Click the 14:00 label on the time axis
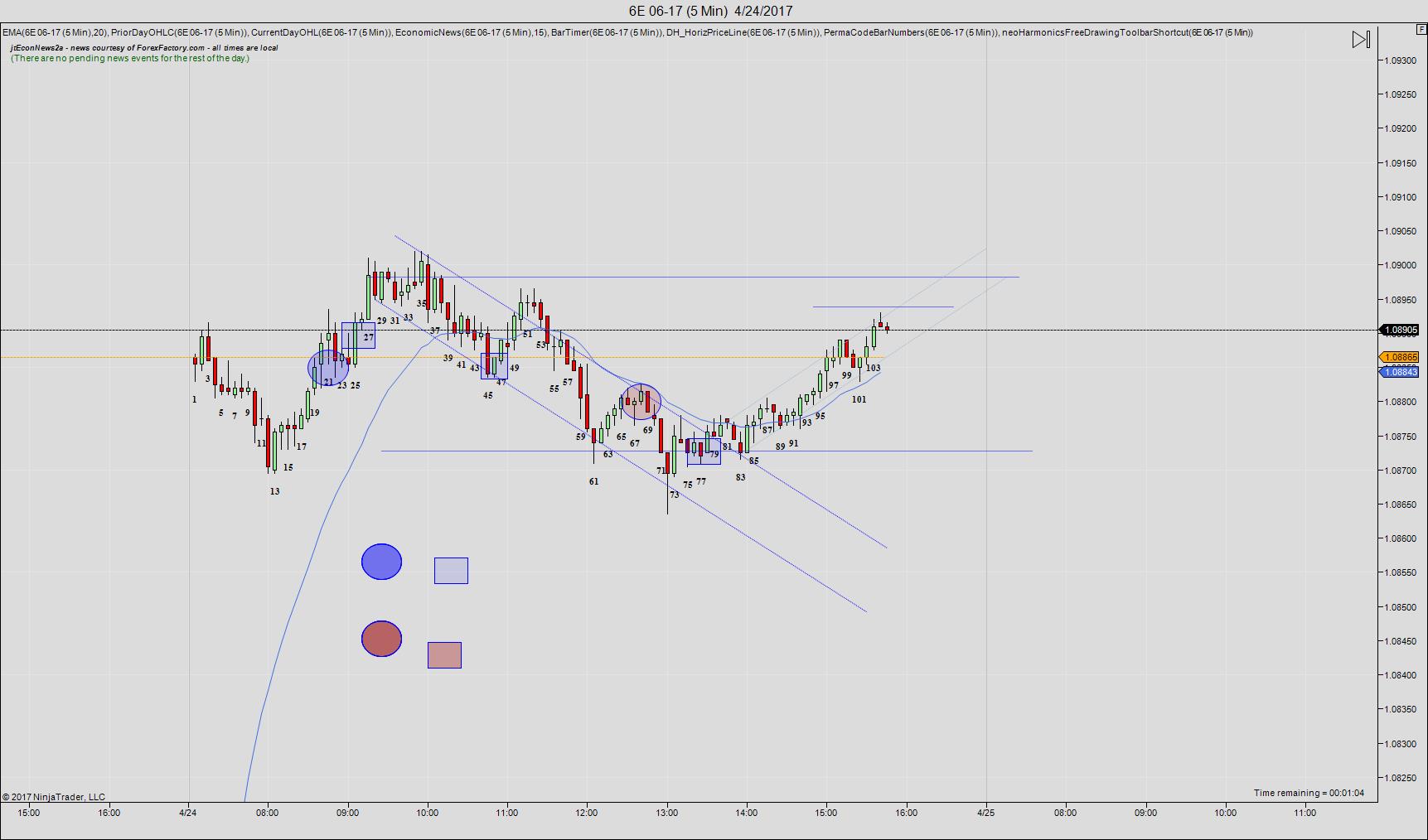 [x=746, y=813]
